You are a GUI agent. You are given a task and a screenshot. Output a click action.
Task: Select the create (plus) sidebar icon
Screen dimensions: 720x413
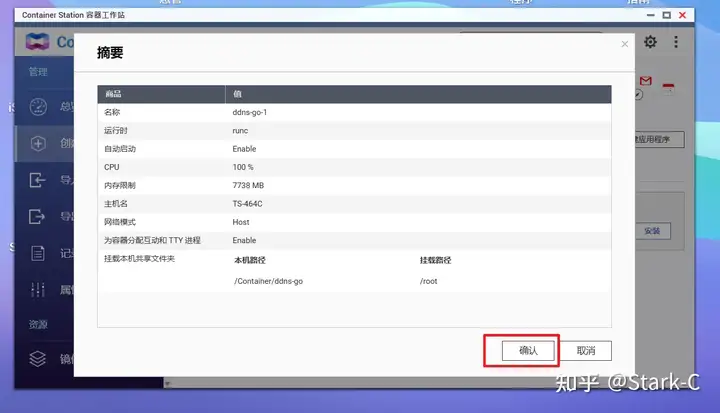pos(38,143)
